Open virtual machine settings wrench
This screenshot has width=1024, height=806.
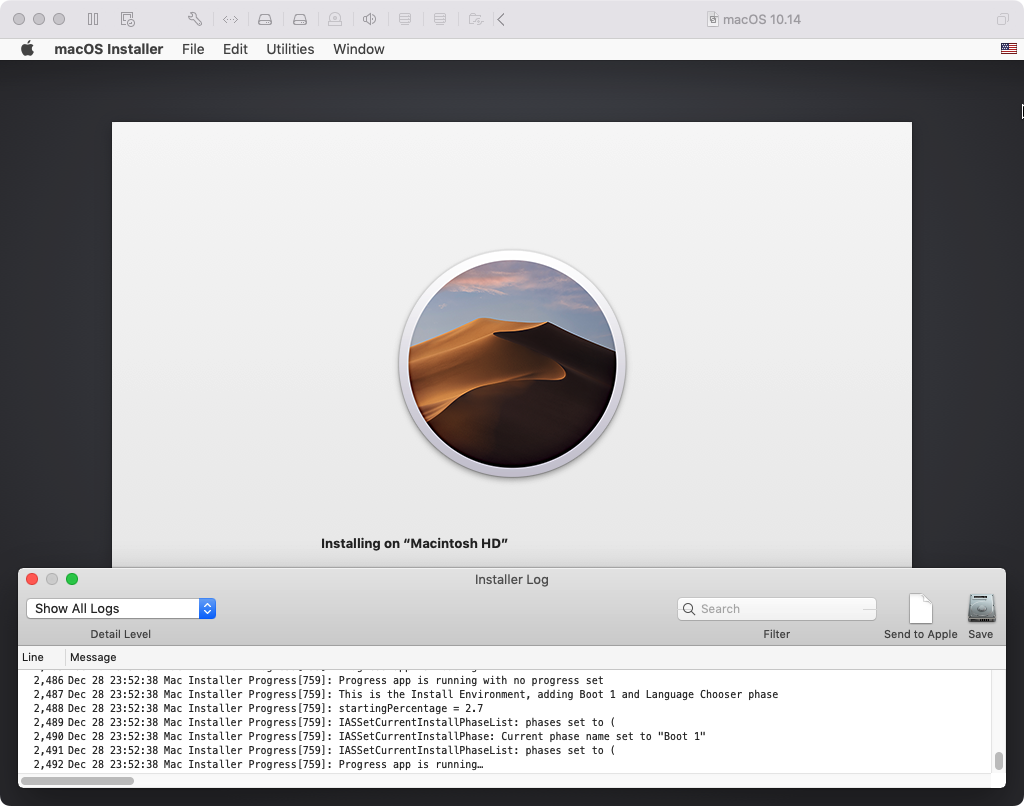click(195, 19)
